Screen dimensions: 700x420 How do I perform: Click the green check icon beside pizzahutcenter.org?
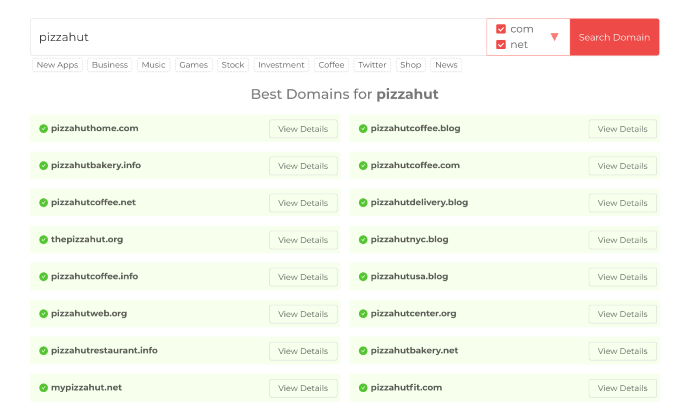coord(363,314)
